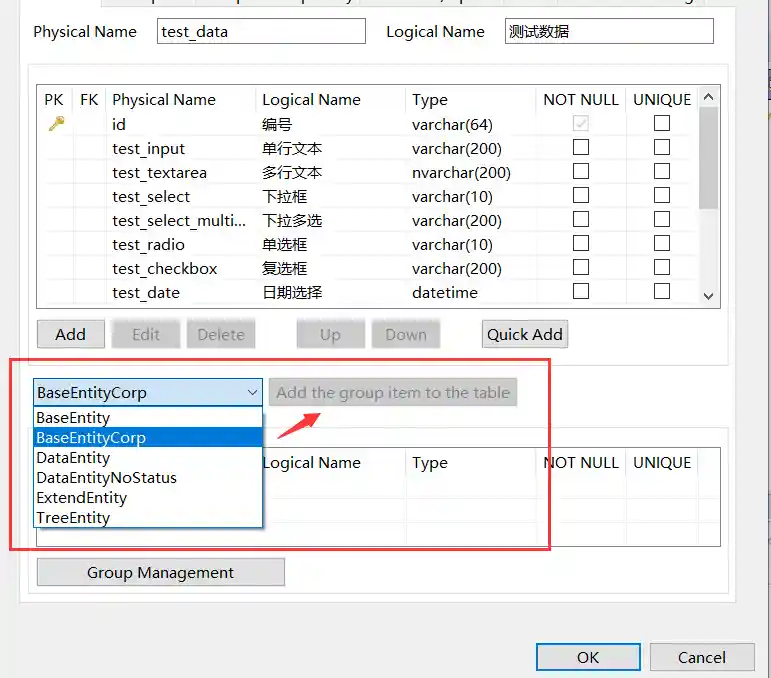Click the Delete column button
The height and width of the screenshot is (678, 771).
click(x=221, y=334)
